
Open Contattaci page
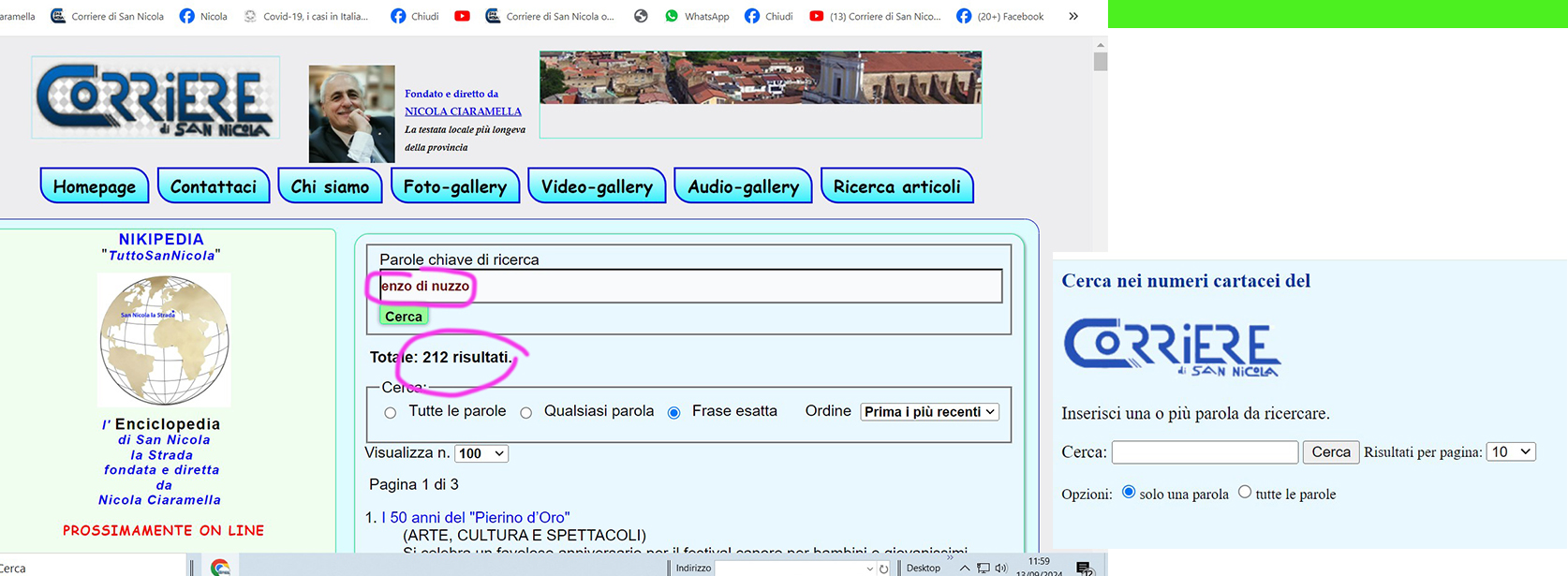tap(214, 185)
